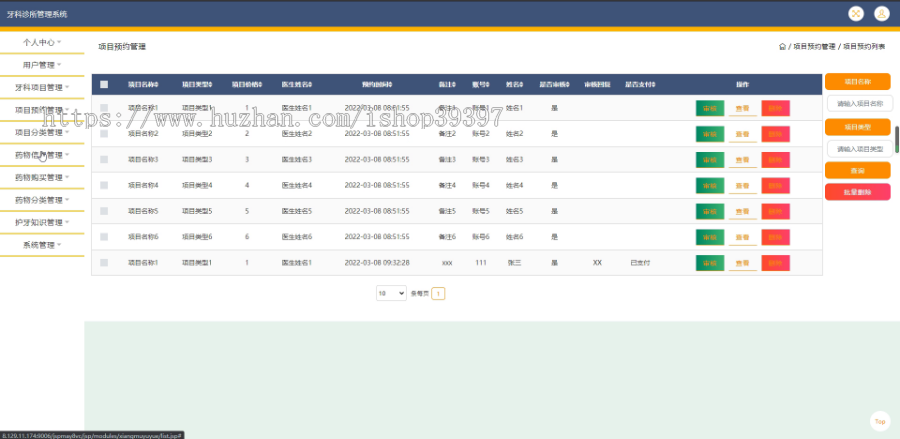
Task: Check the row for 项目名称2
Action: 104,133
